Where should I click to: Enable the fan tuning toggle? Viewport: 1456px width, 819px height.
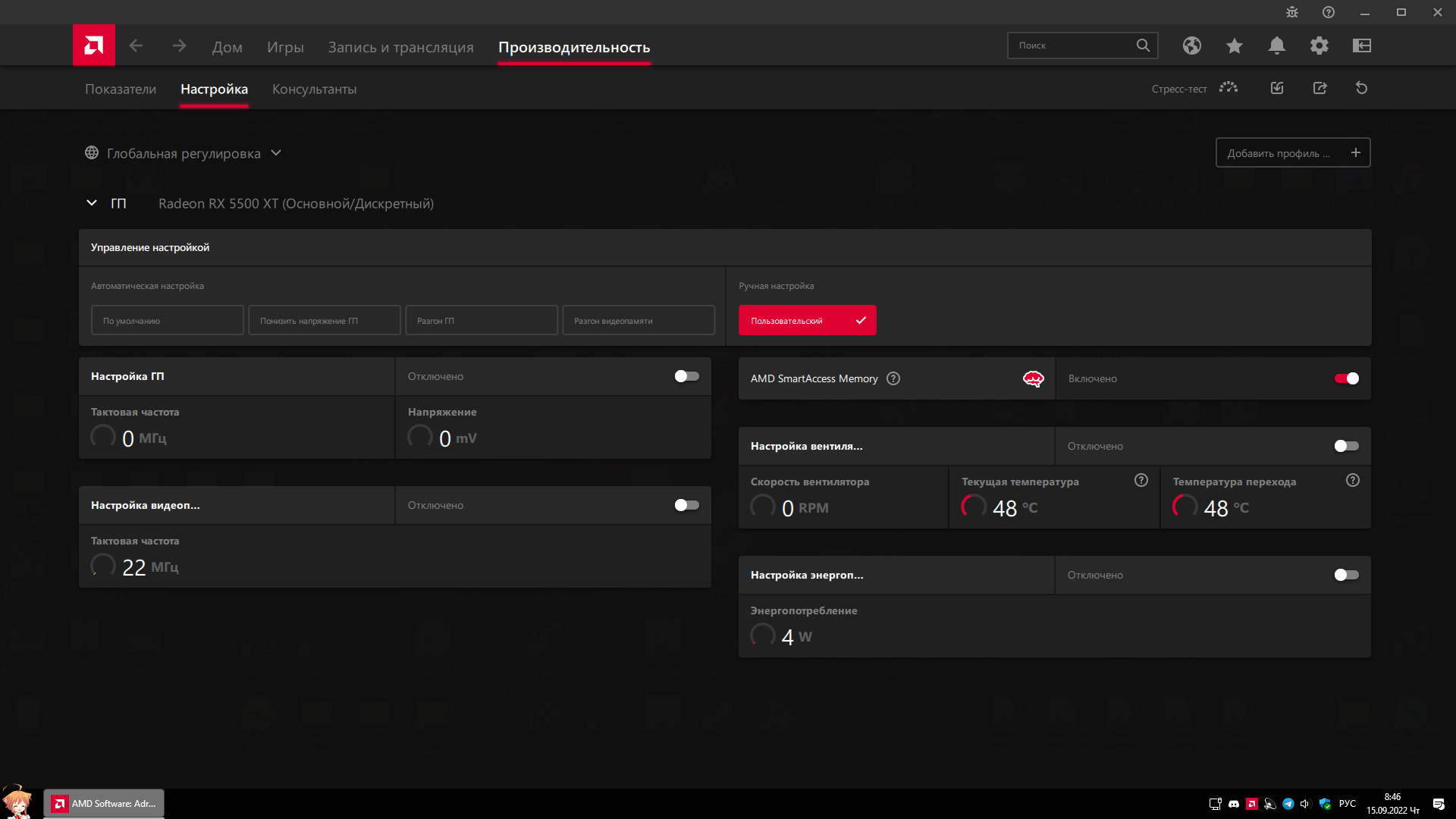pyautogui.click(x=1346, y=446)
